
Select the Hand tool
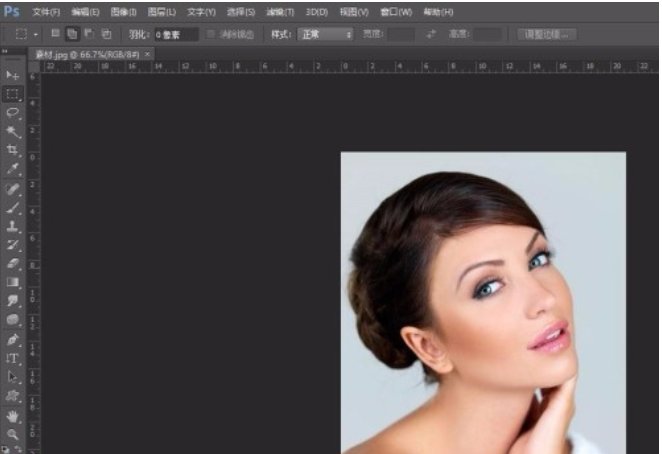[x=13, y=417]
